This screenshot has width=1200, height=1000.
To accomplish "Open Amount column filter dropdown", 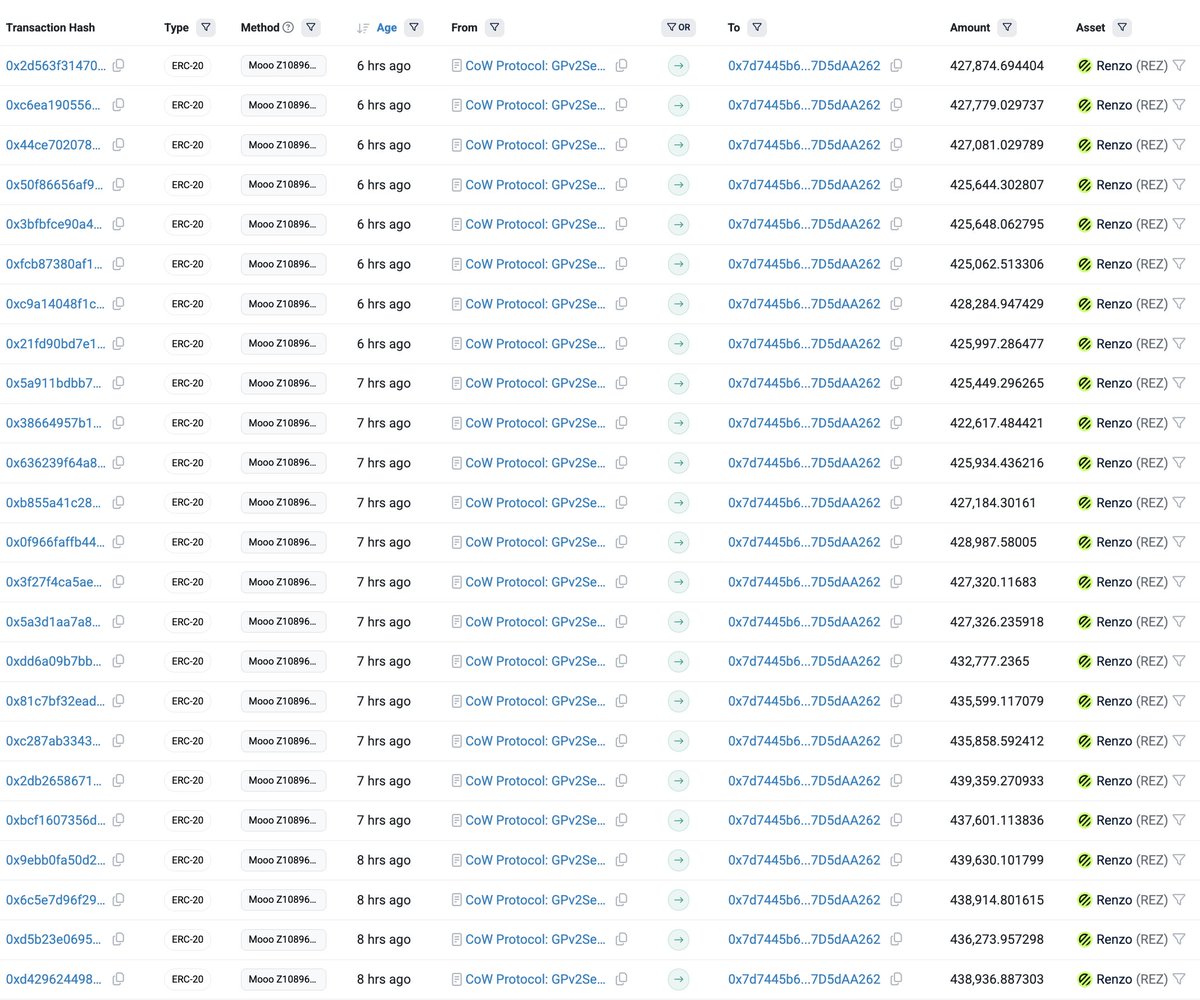I will click(x=1007, y=28).
